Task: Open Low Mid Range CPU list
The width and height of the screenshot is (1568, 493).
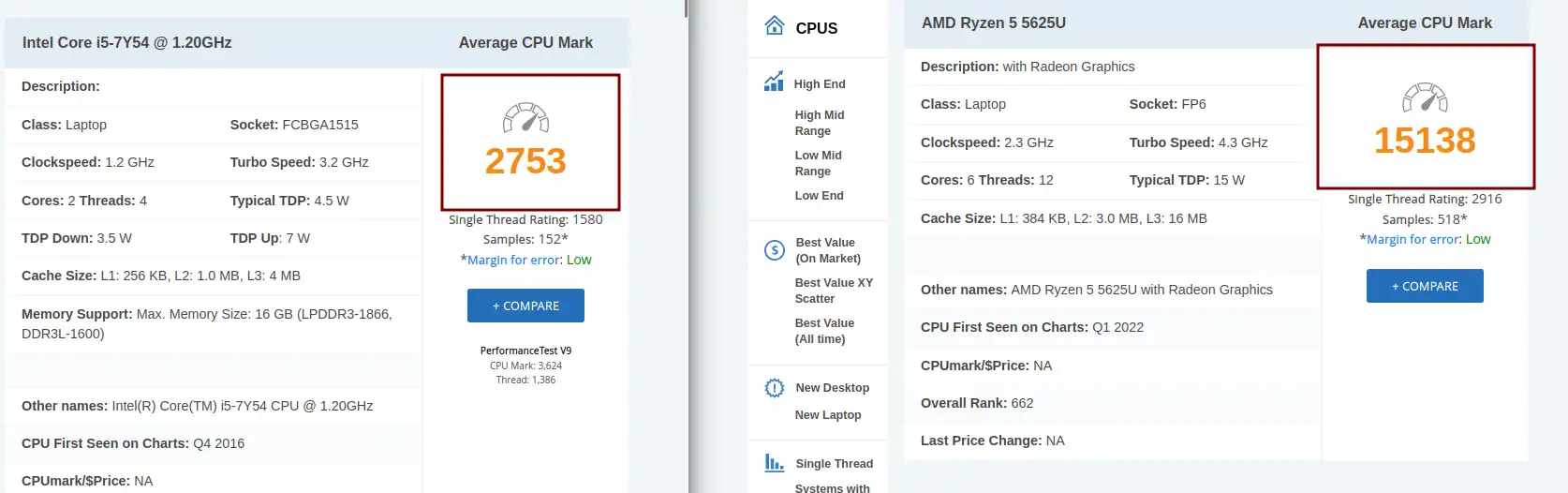Action: [819, 163]
